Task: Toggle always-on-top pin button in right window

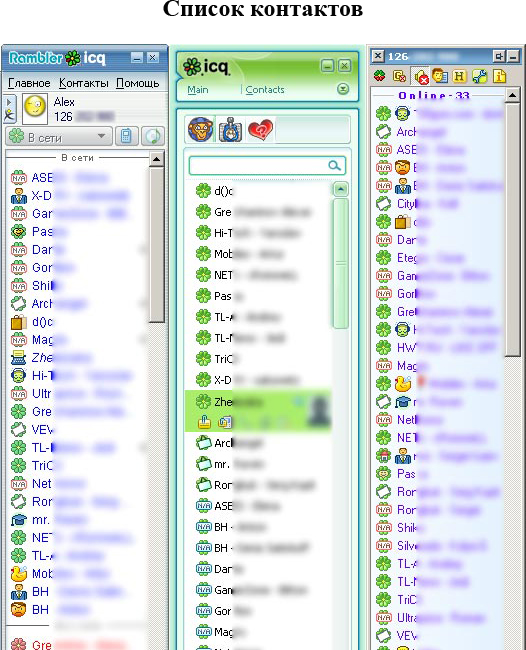Action: 499,56
